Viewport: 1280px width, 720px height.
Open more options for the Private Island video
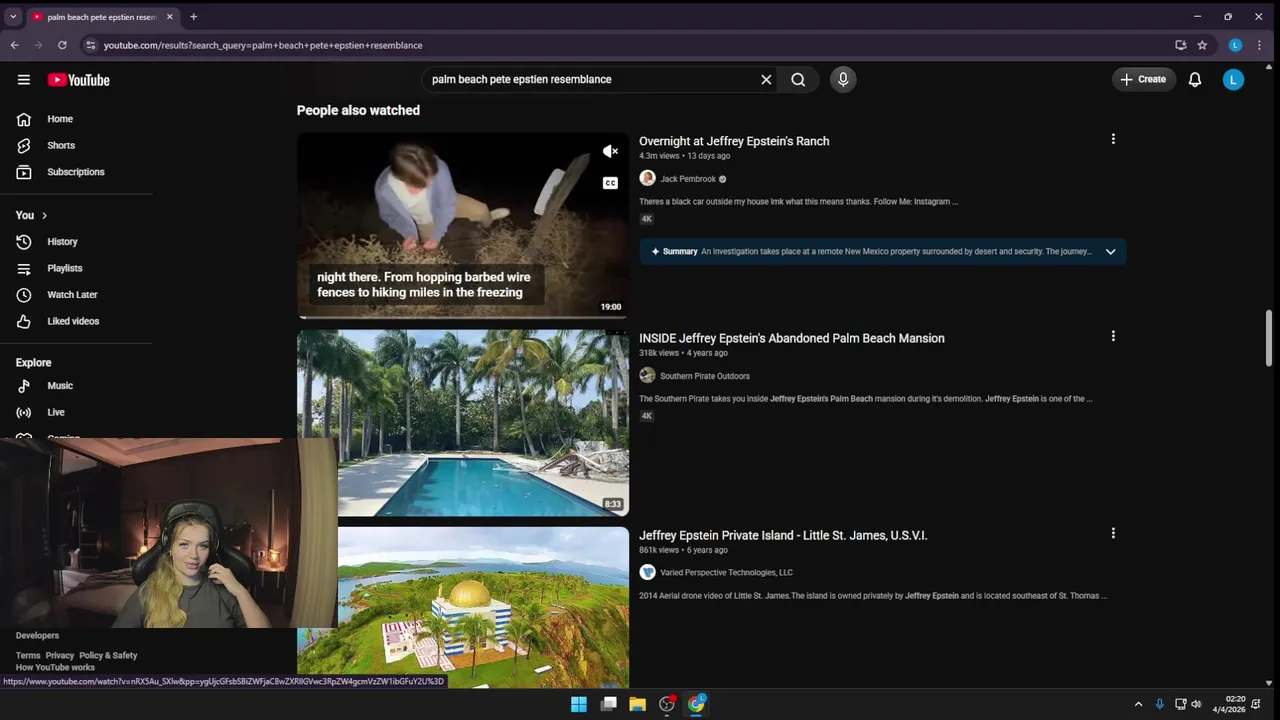1113,534
